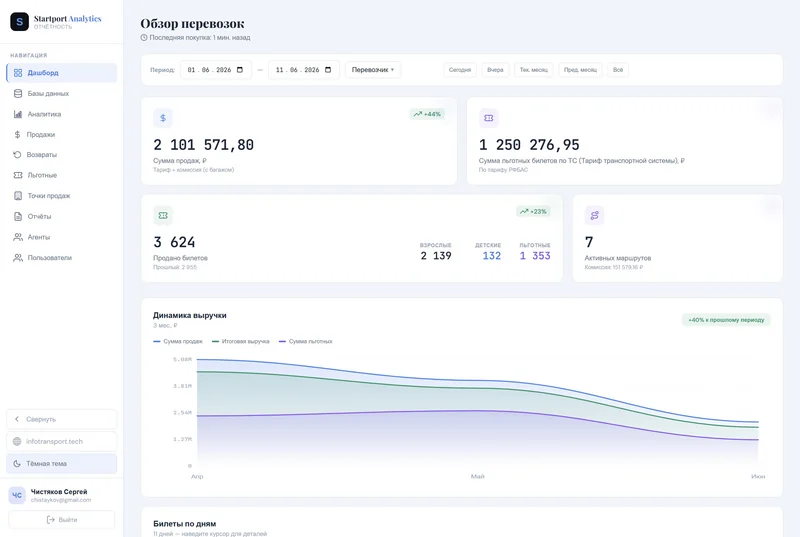Open the Перевозчик dropdown
The height and width of the screenshot is (537, 800).
point(373,70)
